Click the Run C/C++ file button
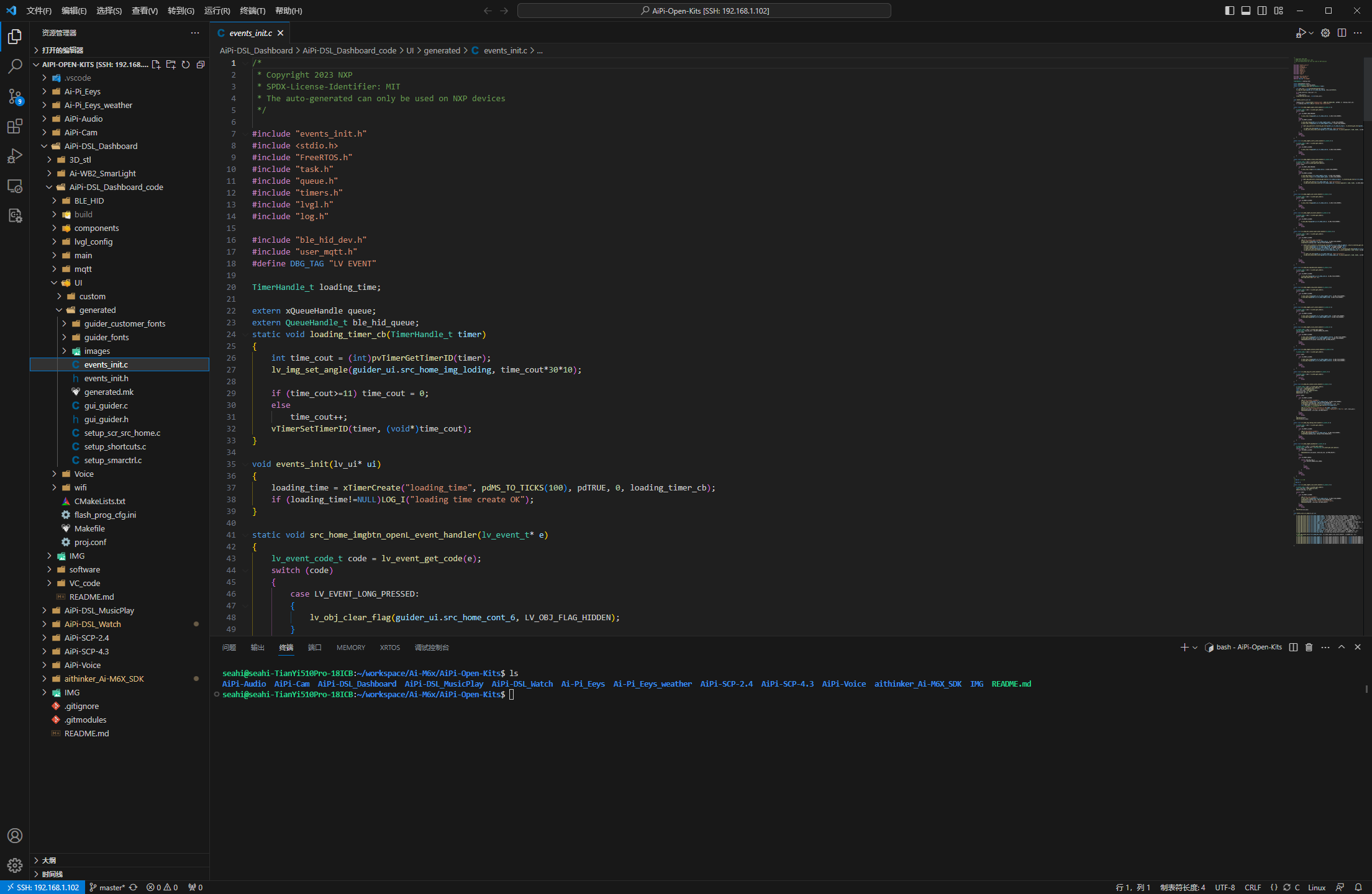This screenshot has width=1372, height=894. (x=1301, y=33)
